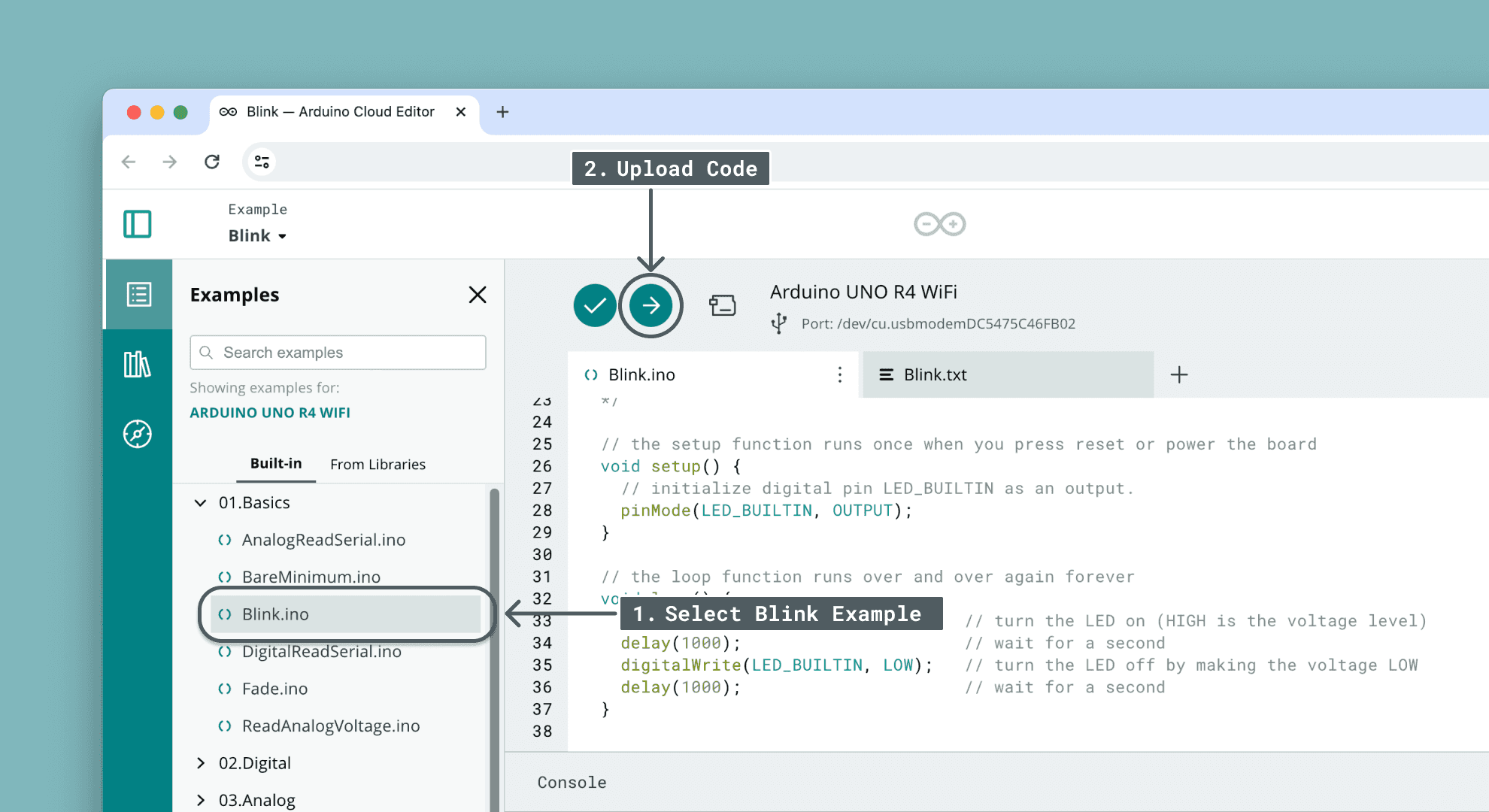Screen dimensions: 1489x812
Task: Add a new file tab
Action: [1178, 374]
